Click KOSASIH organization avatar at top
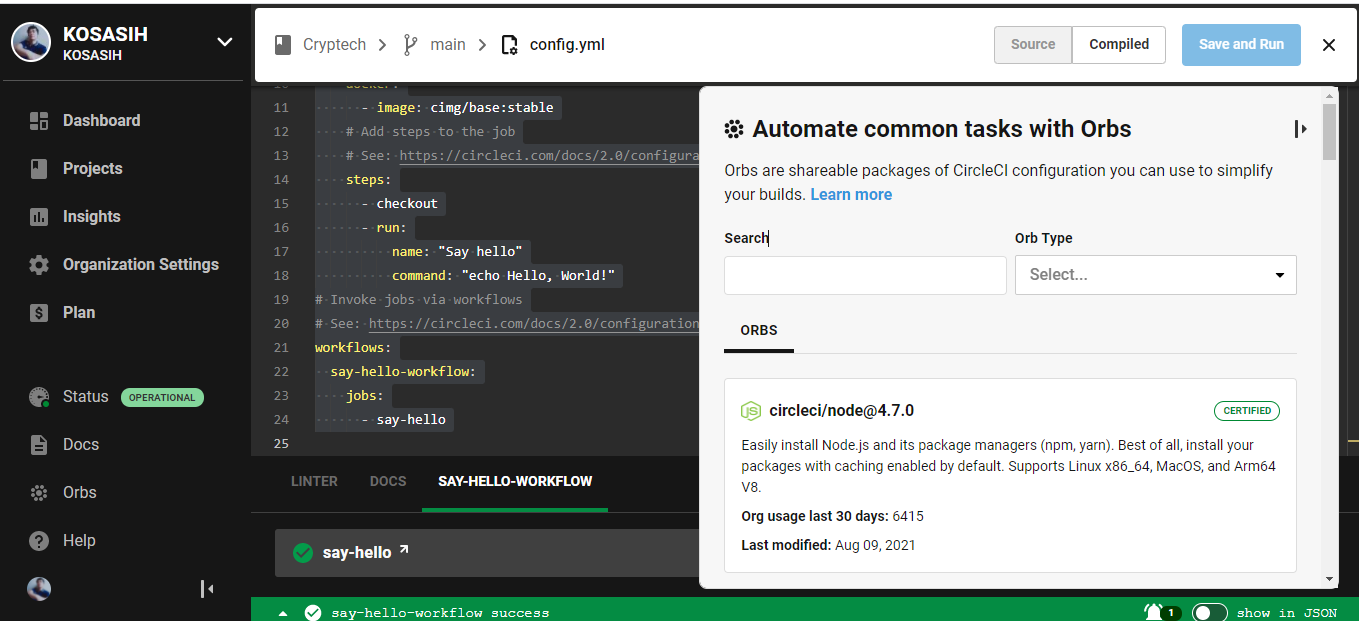1359x621 pixels. pos(31,42)
